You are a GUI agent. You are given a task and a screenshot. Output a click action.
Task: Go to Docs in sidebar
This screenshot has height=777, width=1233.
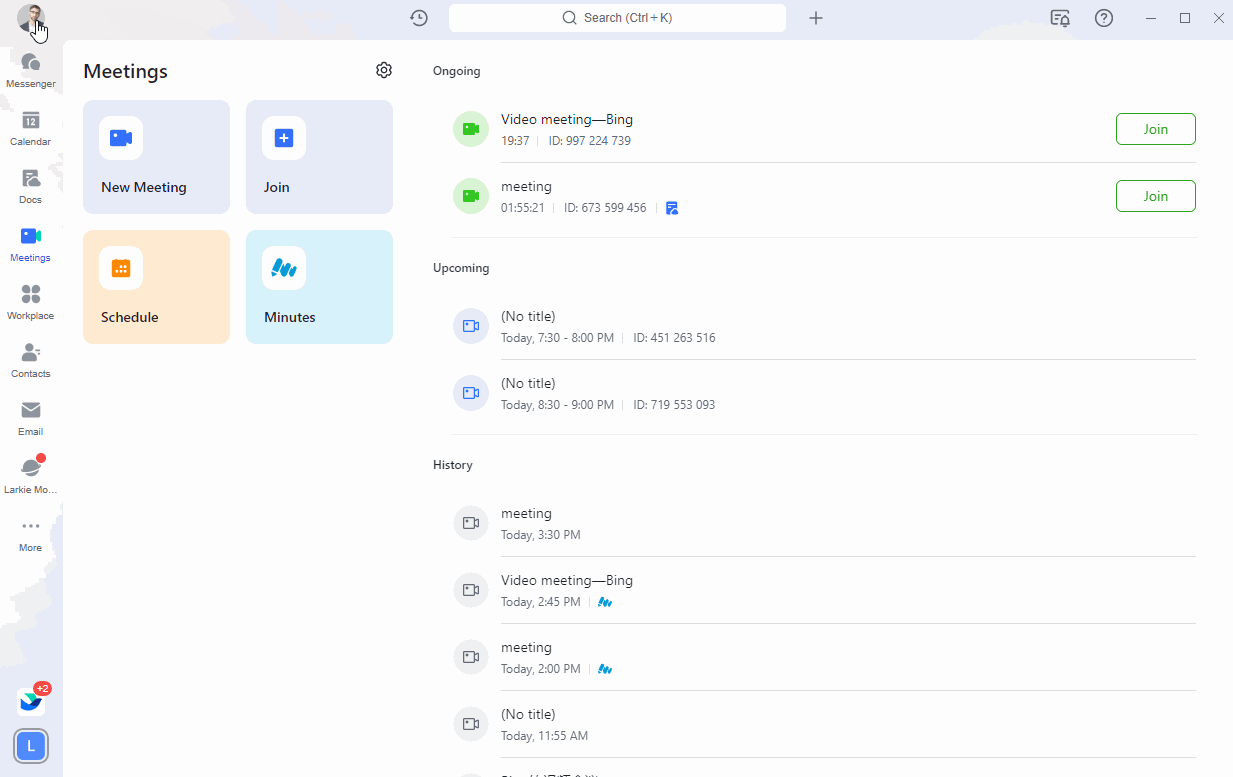tap(31, 185)
